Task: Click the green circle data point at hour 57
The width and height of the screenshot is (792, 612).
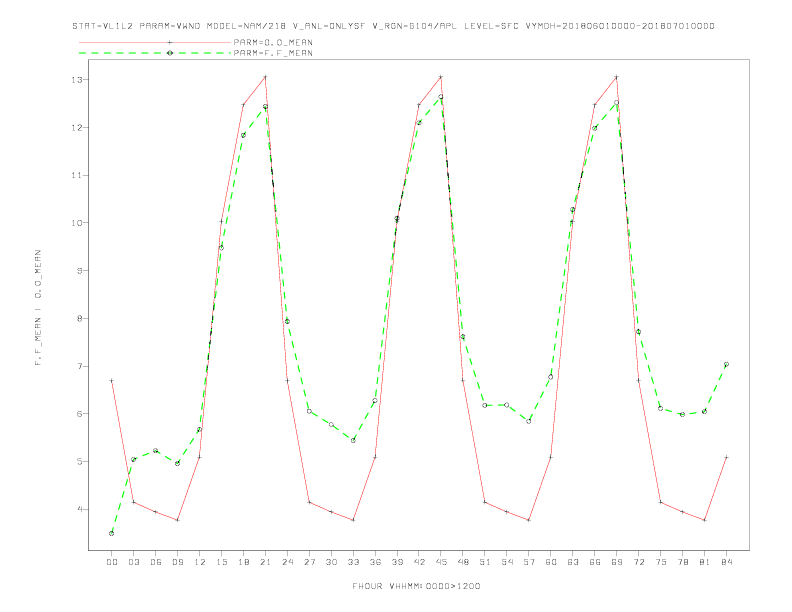Action: [529, 421]
